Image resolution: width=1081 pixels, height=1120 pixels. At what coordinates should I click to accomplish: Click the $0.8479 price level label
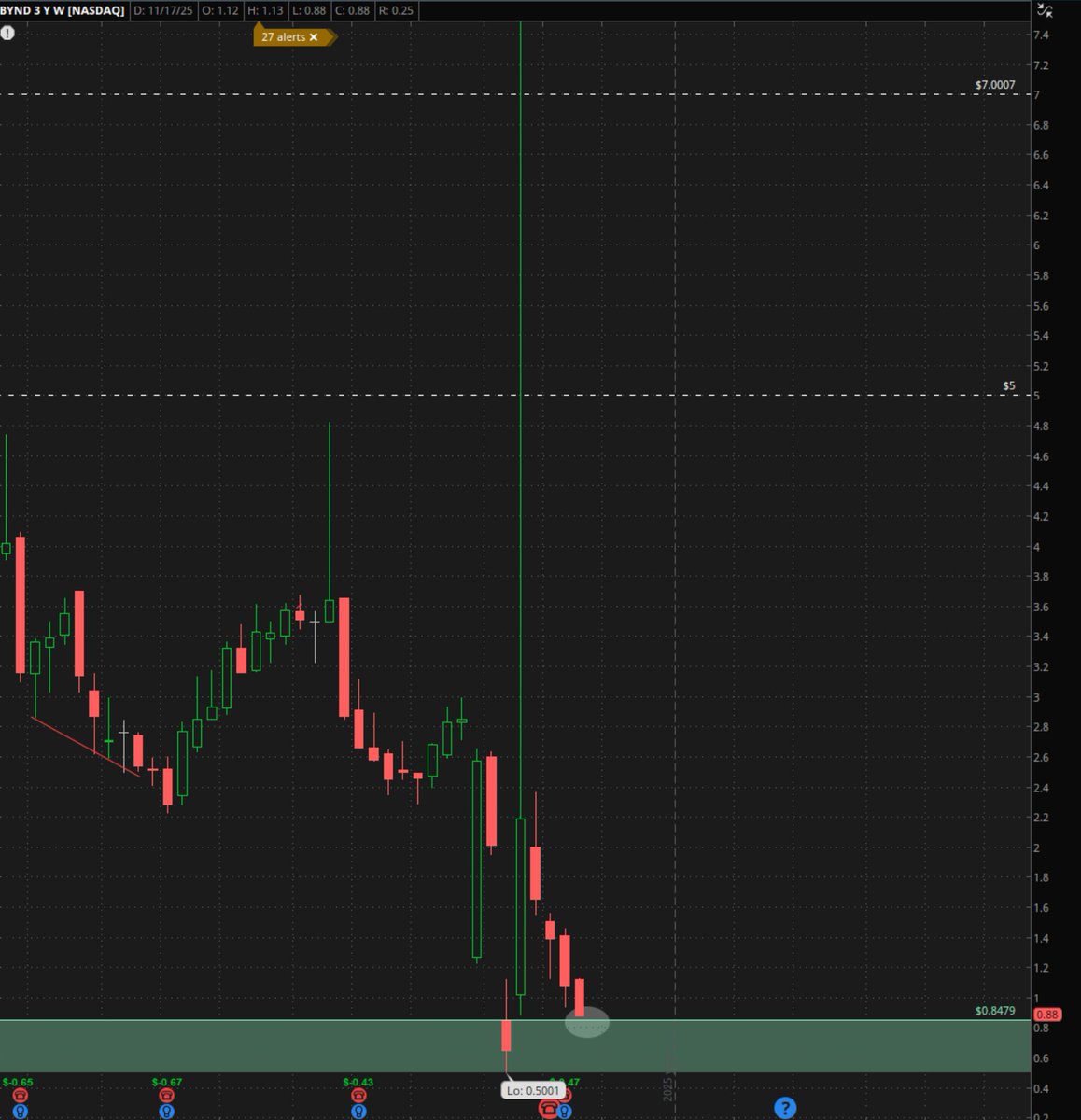tap(995, 1011)
